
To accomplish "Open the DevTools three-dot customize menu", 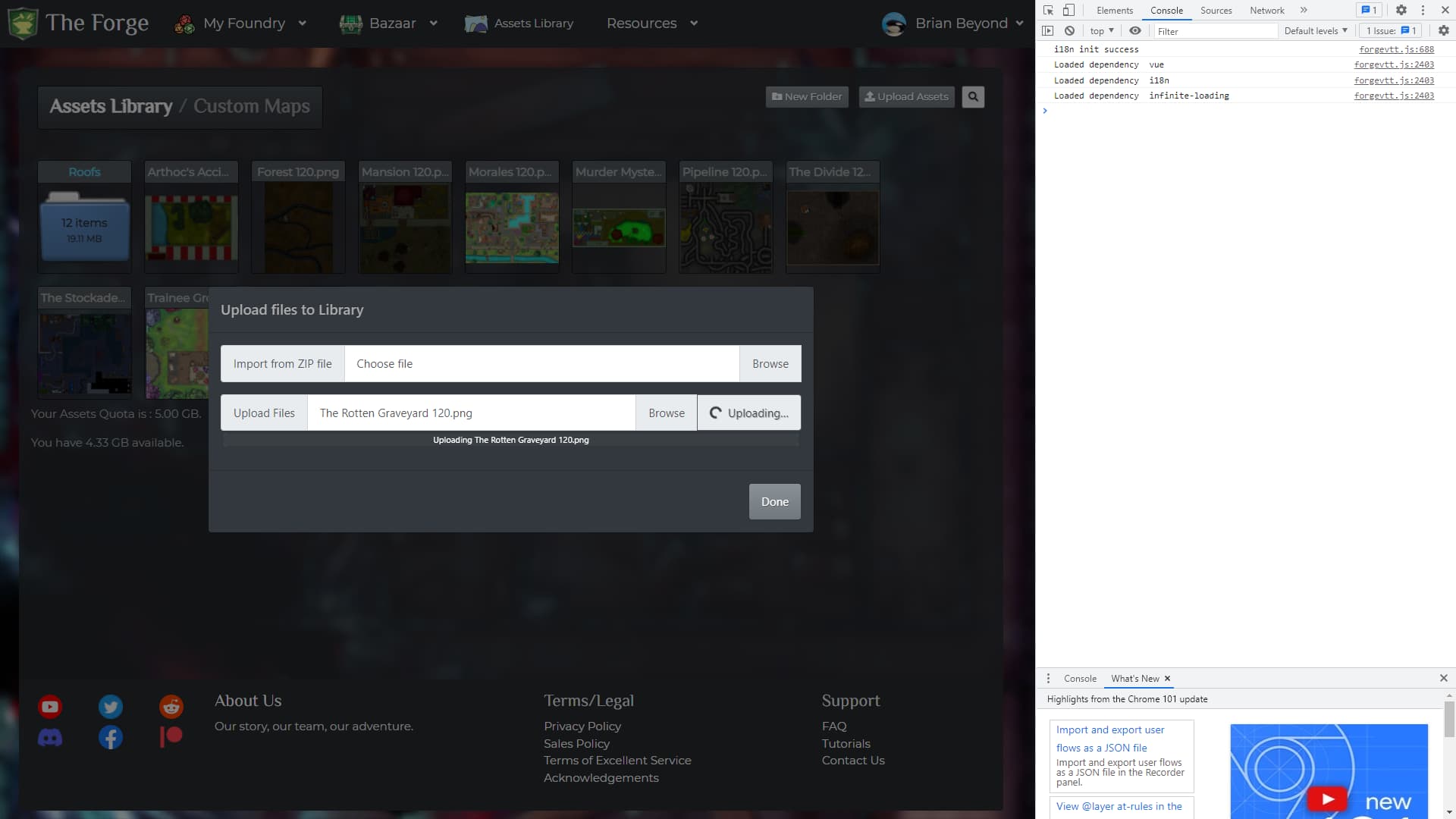I will point(1423,11).
